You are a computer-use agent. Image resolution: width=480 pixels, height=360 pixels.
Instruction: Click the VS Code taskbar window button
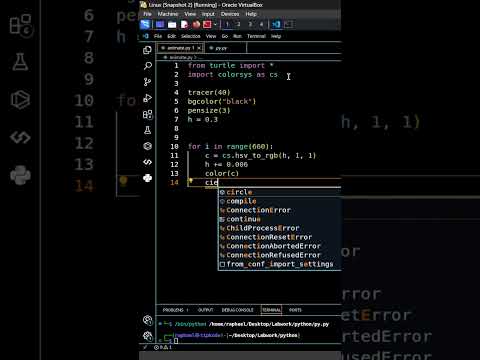[x=276, y=24]
